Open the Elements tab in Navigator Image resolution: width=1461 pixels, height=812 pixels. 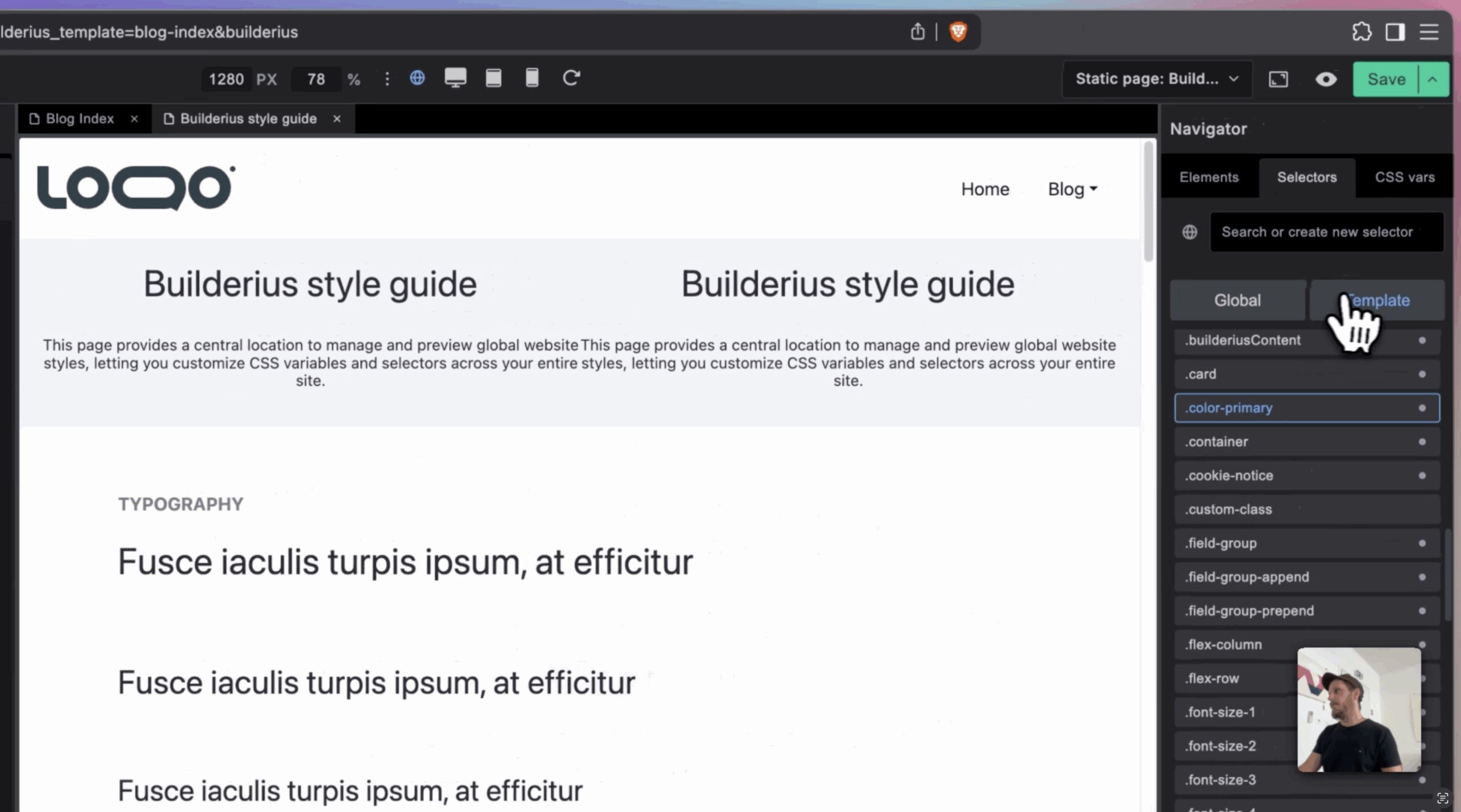click(x=1209, y=177)
